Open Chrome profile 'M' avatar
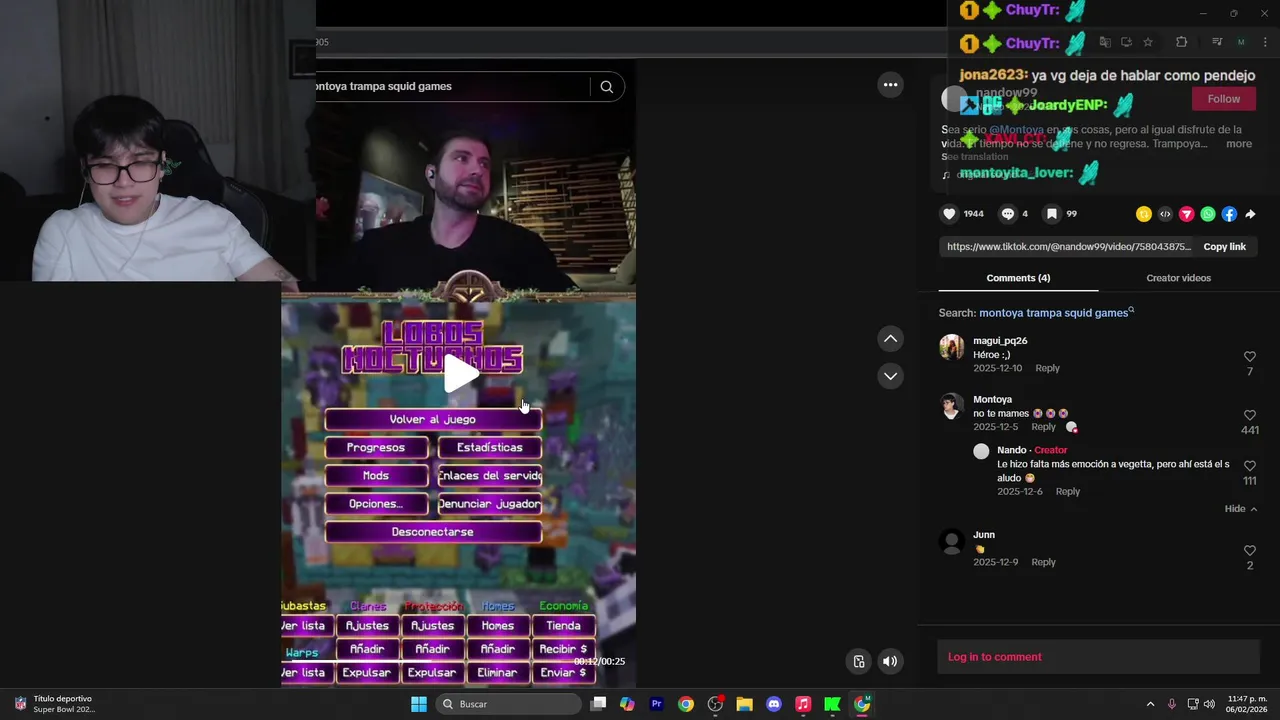1280x720 pixels. click(1241, 42)
